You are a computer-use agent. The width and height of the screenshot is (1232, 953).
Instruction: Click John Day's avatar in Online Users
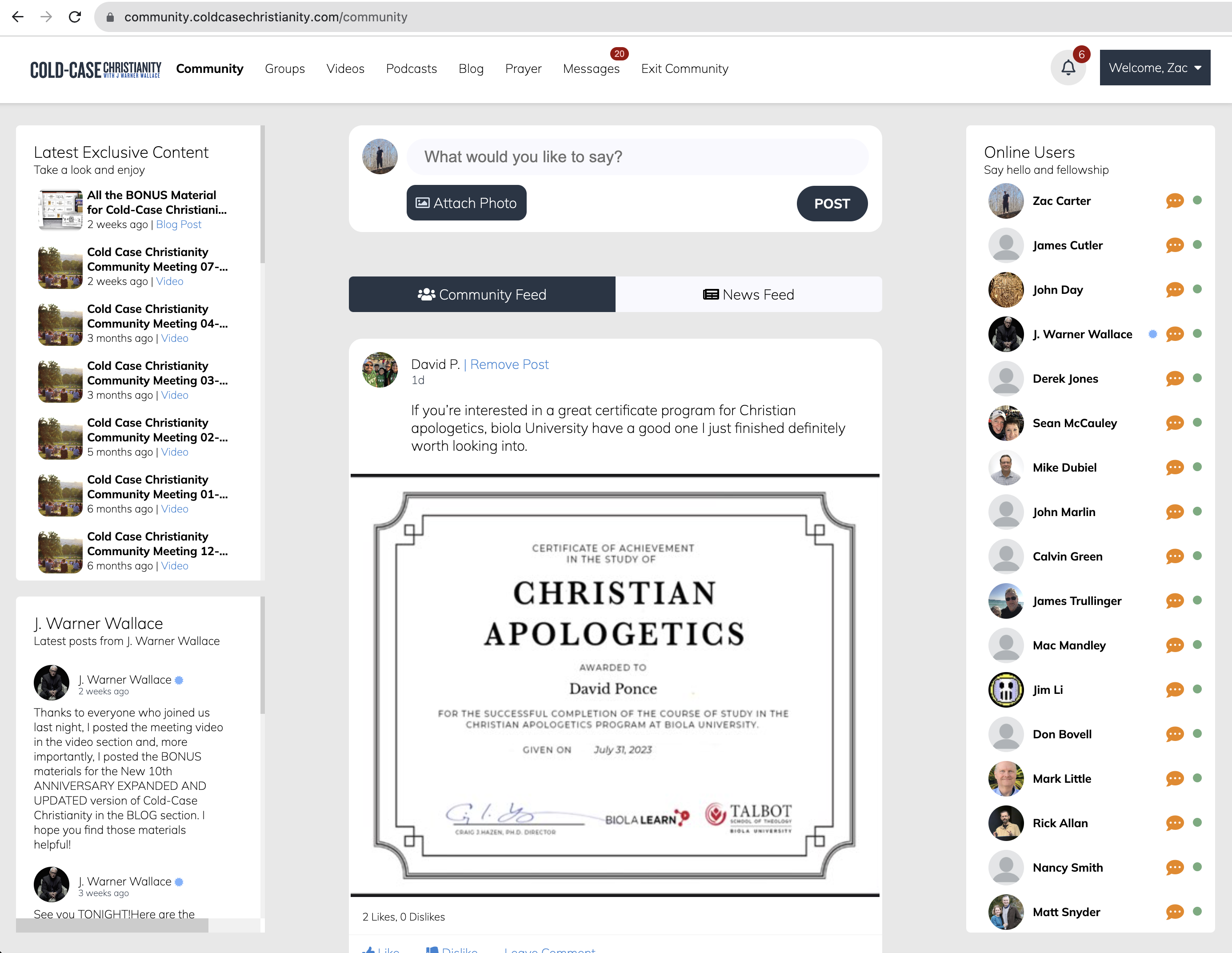click(1006, 290)
